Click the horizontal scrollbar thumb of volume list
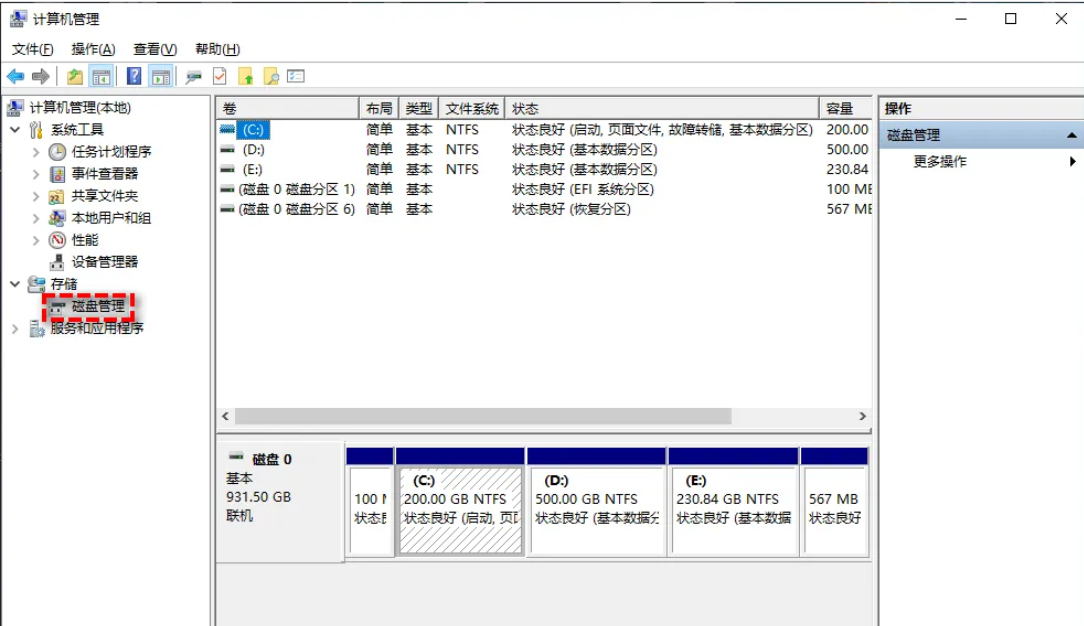 click(483, 416)
